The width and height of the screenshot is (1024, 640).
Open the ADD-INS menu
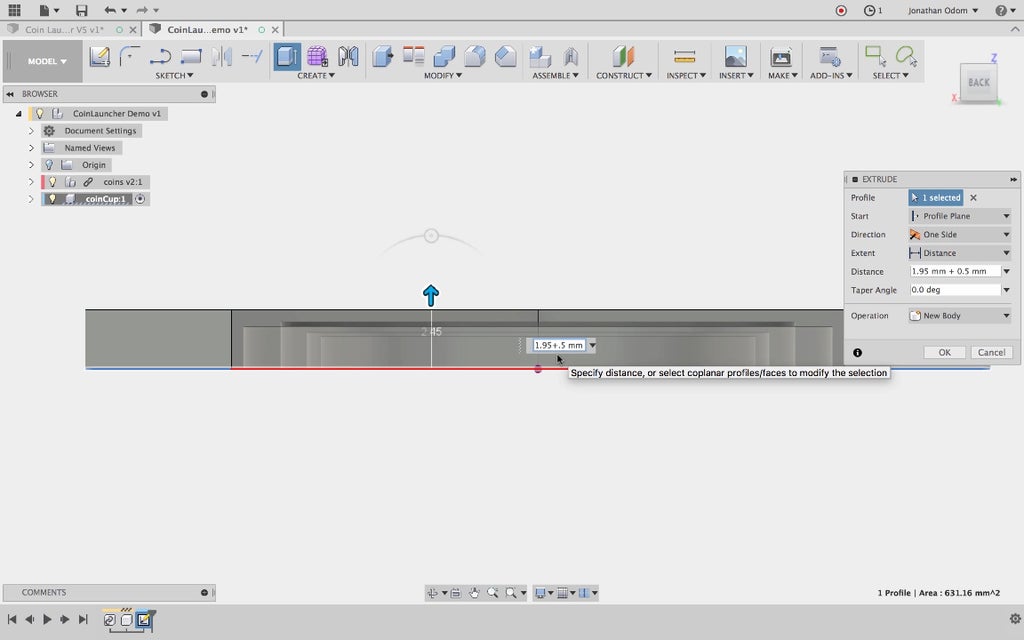click(x=831, y=76)
